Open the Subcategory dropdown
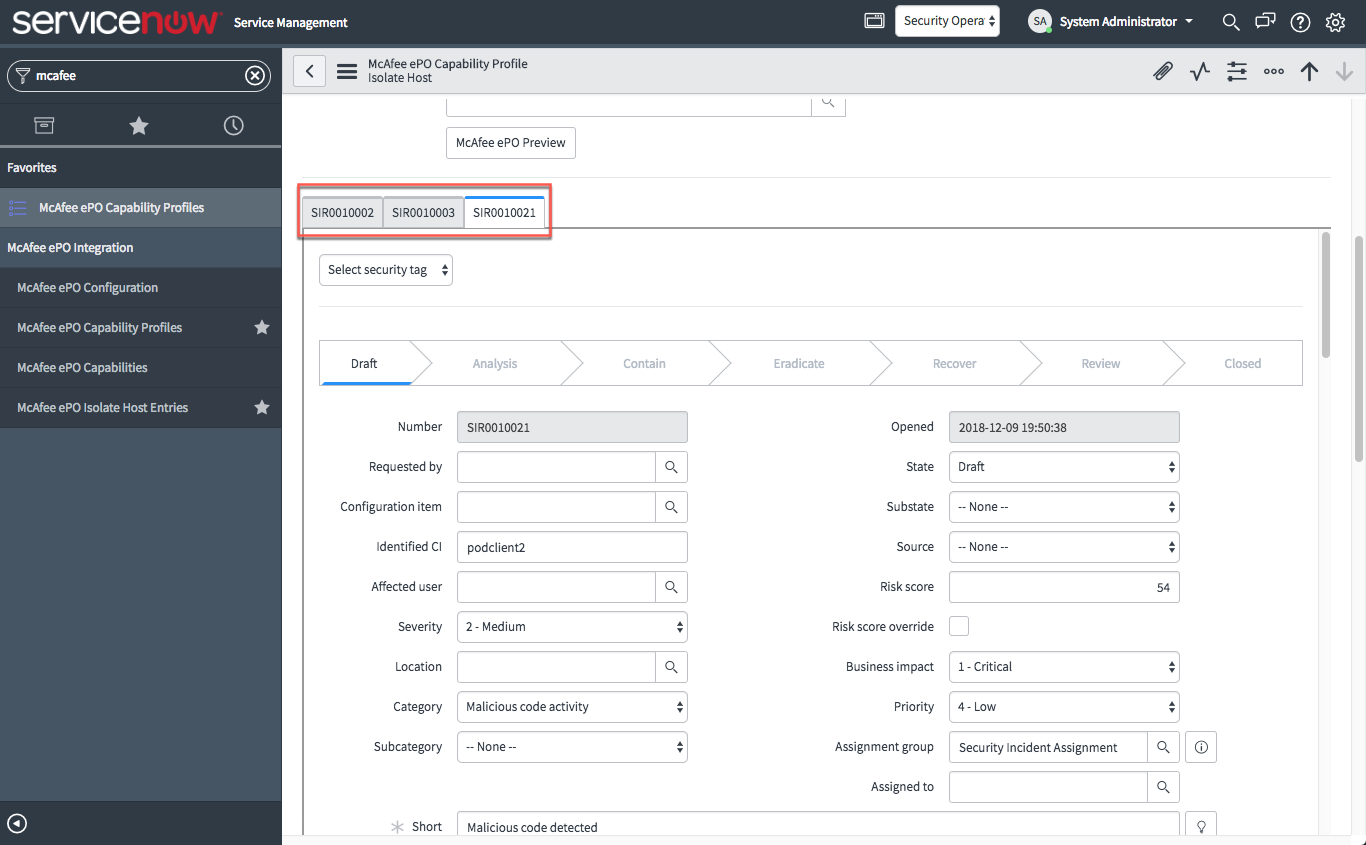 (572, 747)
